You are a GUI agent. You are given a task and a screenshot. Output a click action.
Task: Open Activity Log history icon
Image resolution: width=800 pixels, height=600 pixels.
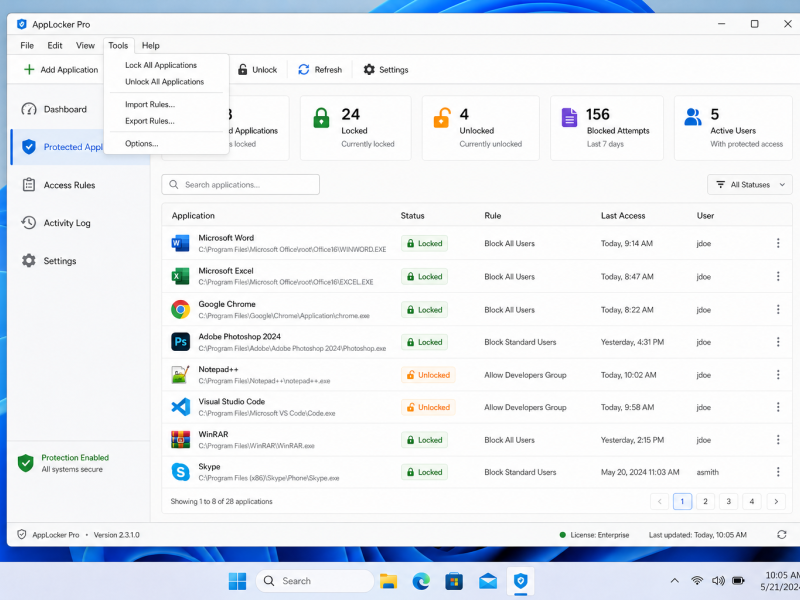29,222
